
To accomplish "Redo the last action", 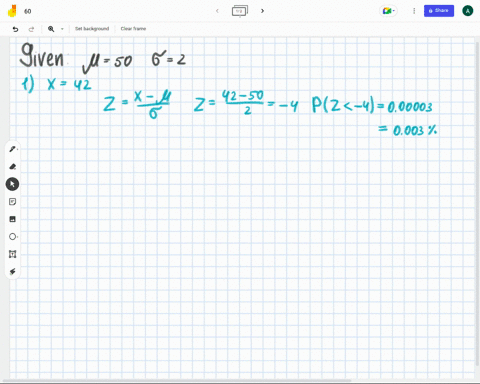I will [x=31, y=29].
